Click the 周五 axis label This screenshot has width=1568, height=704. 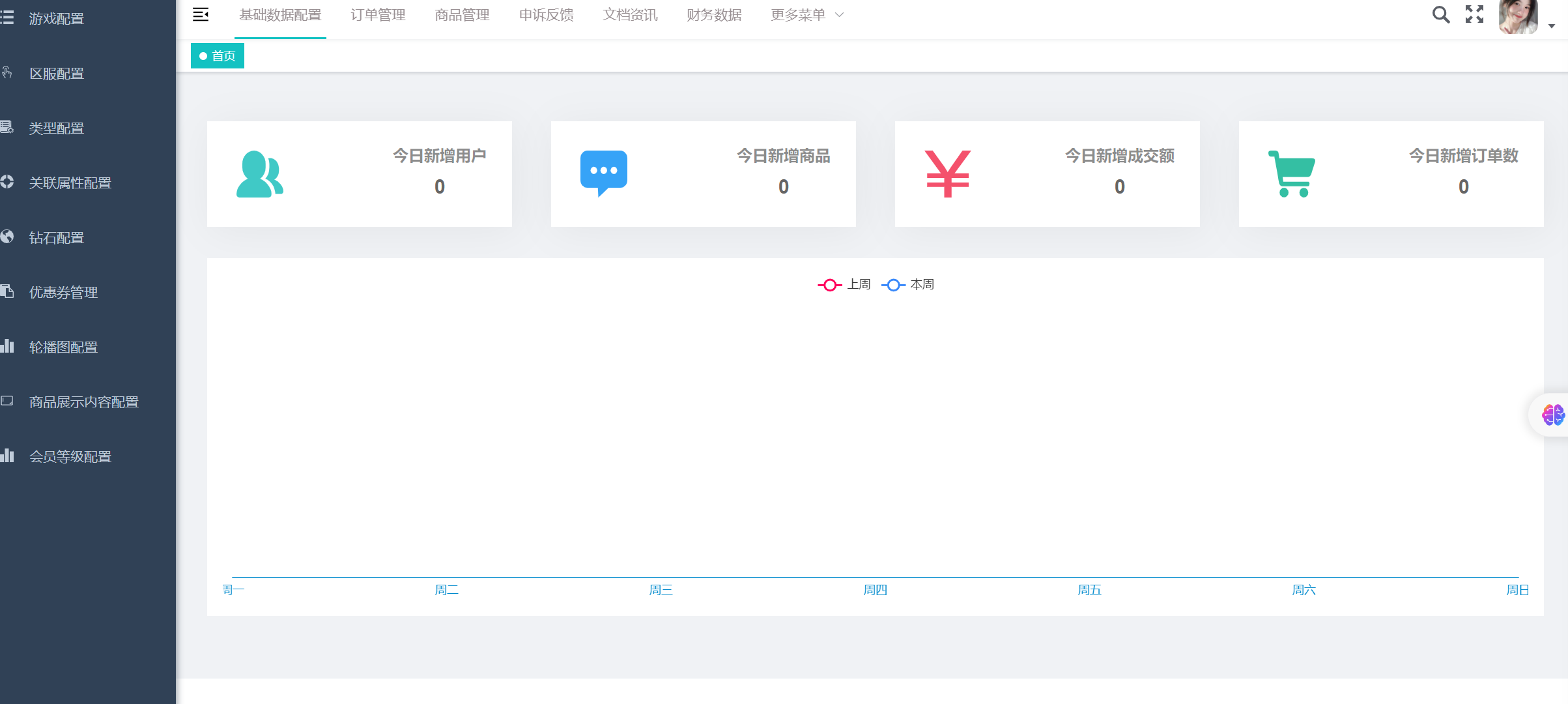coord(1090,590)
